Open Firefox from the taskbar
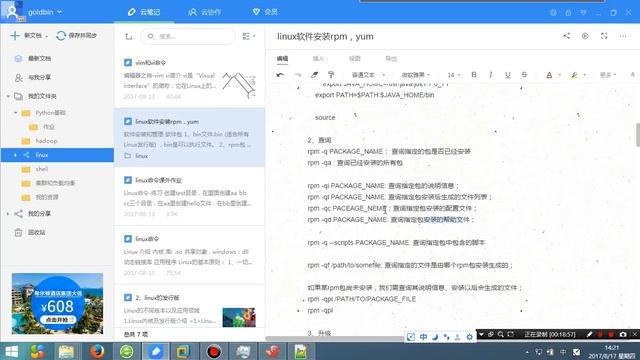640x360 pixels. tap(97, 351)
